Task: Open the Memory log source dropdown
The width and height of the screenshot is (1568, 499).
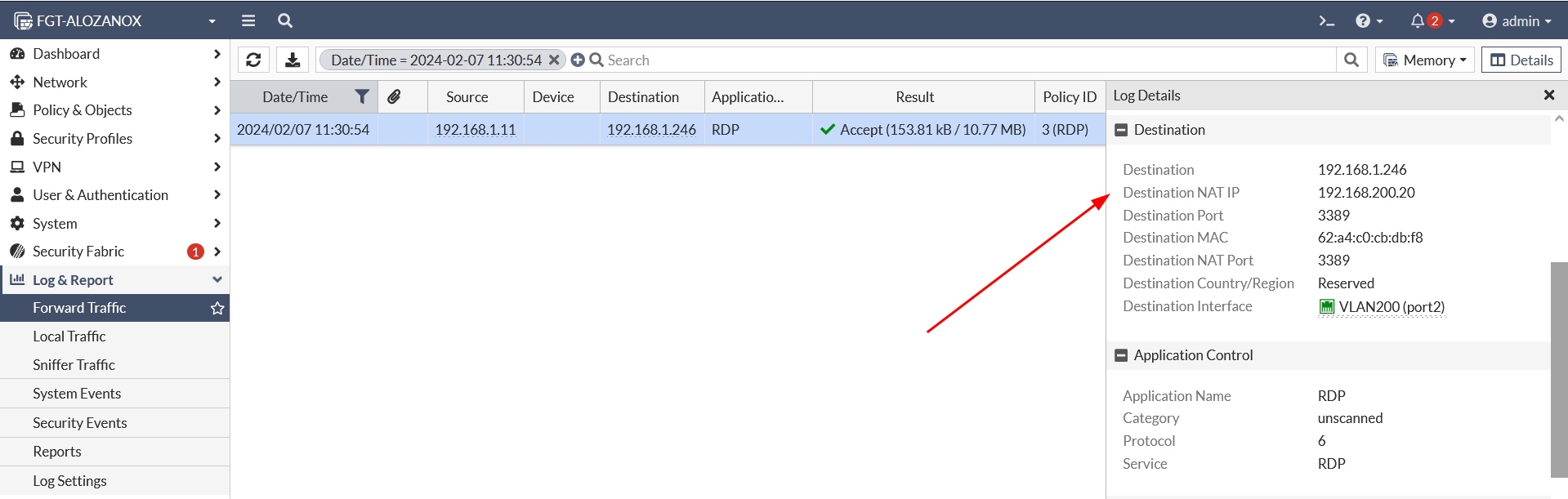Action: tap(1425, 60)
